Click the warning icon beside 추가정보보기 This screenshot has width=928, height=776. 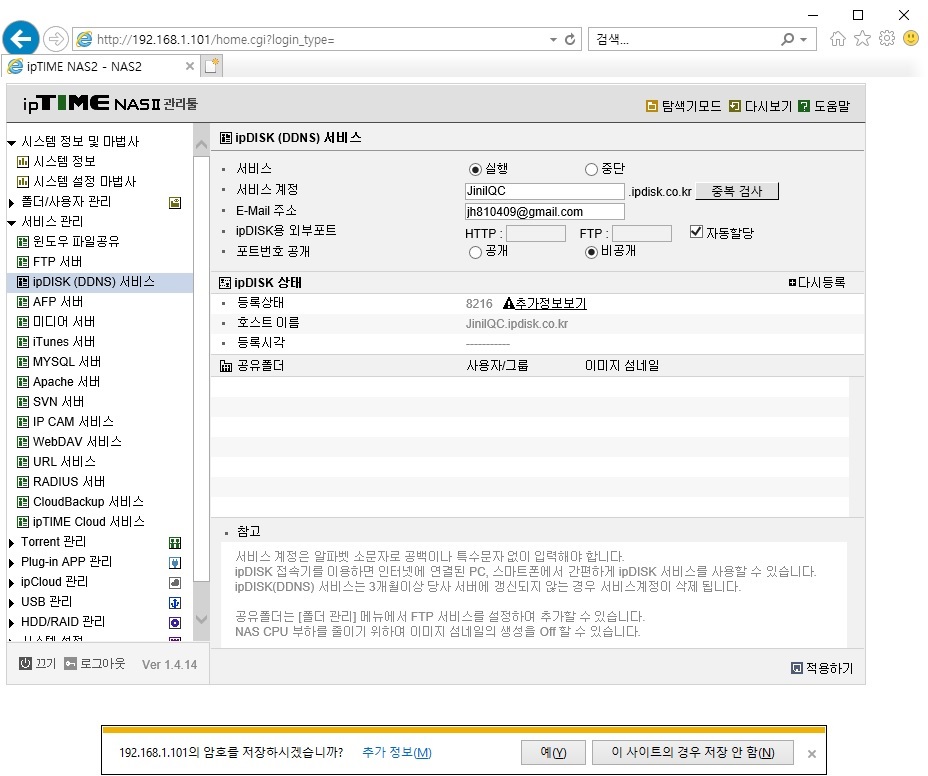508,304
